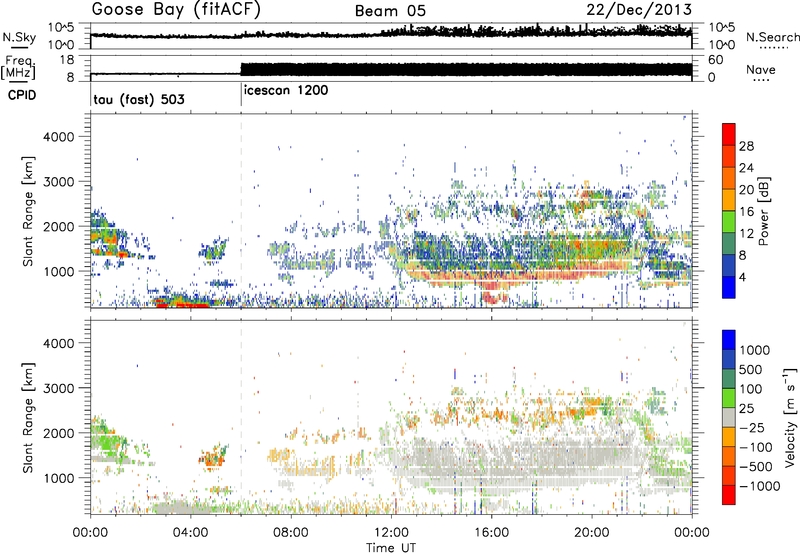The image size is (800, 554).
Task: Click the frequency band trace after 06:00
Action: [466, 70]
